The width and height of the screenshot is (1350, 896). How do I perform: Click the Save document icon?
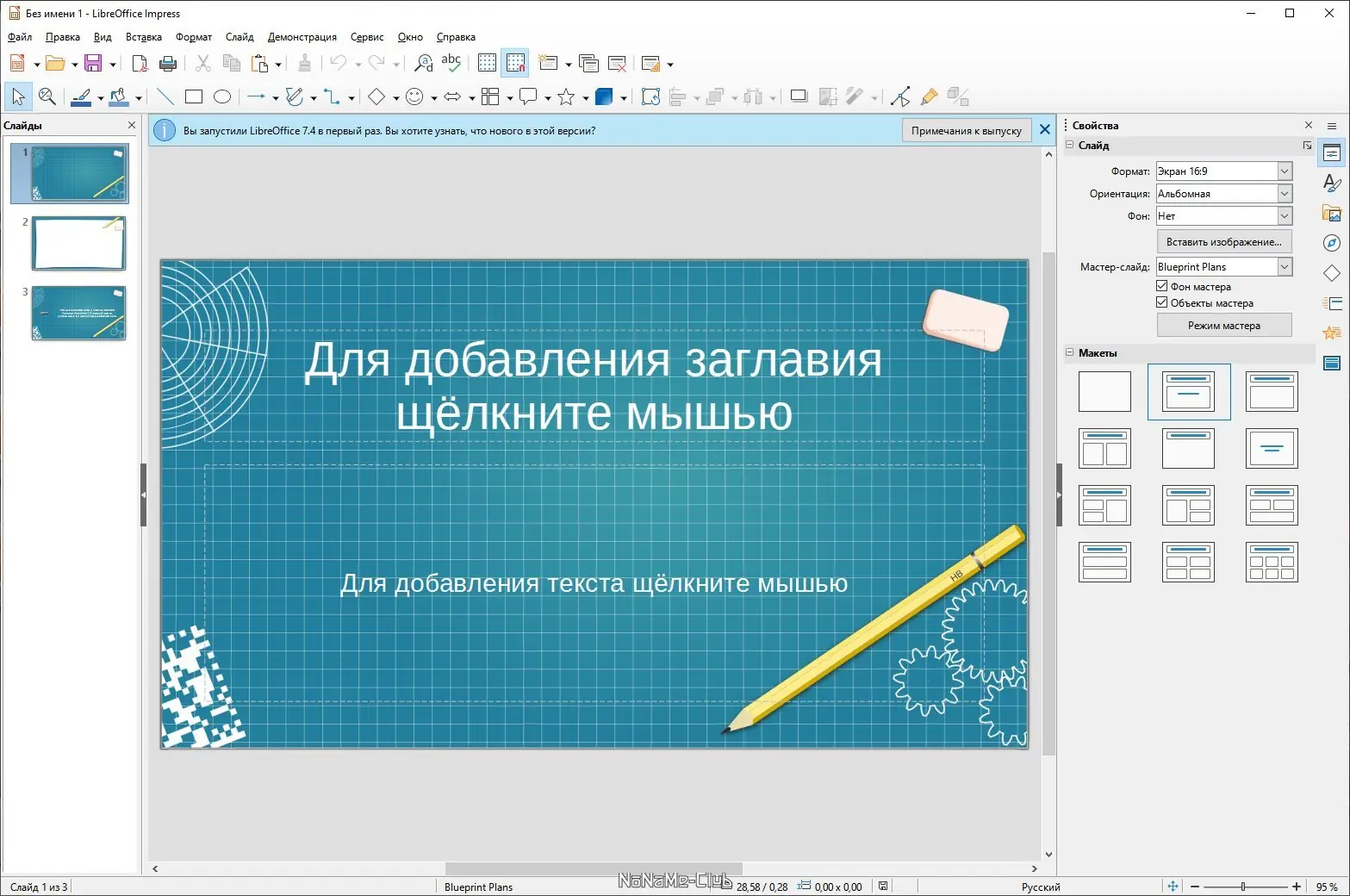(93, 63)
